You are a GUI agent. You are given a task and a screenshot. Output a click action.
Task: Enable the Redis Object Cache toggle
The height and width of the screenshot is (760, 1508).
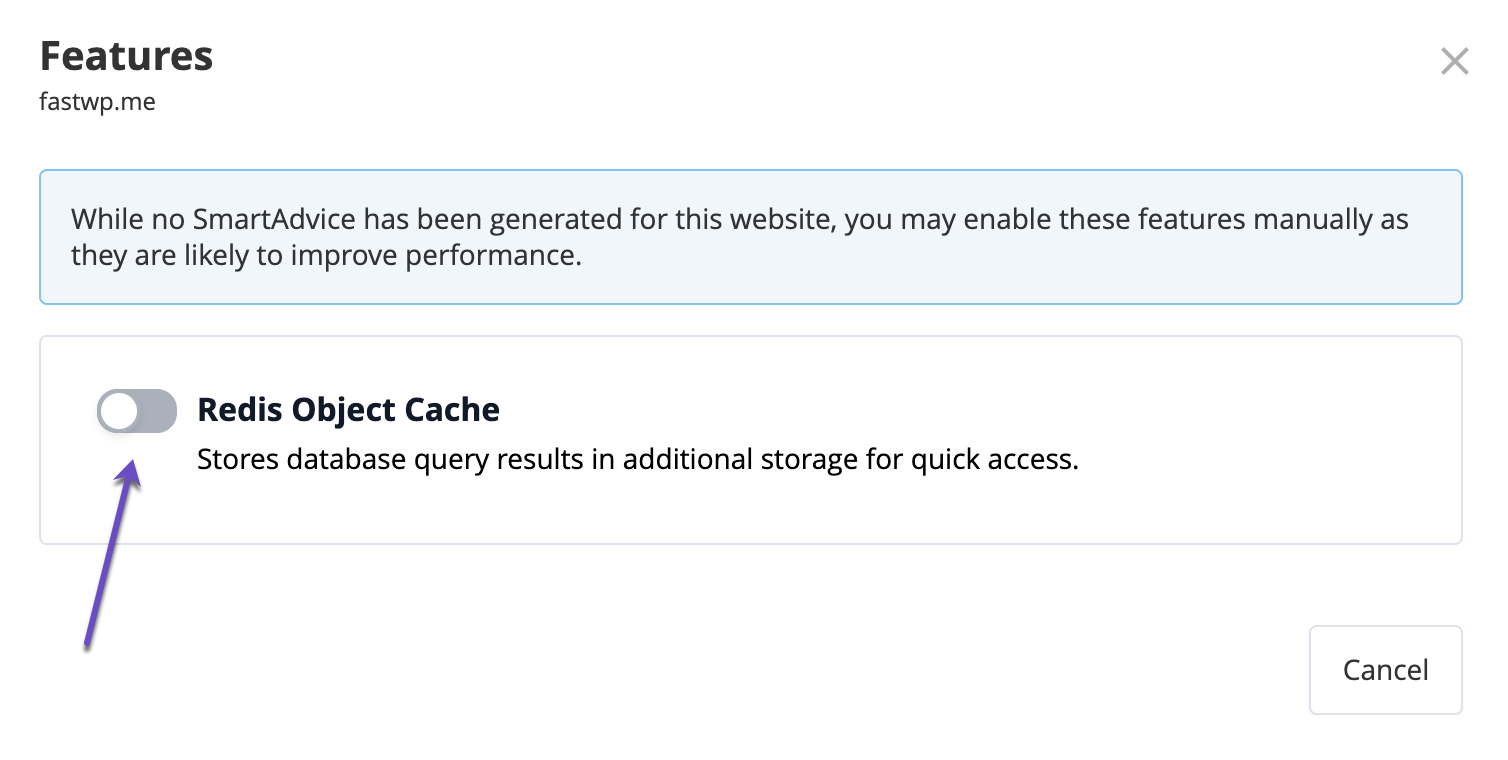[137, 411]
